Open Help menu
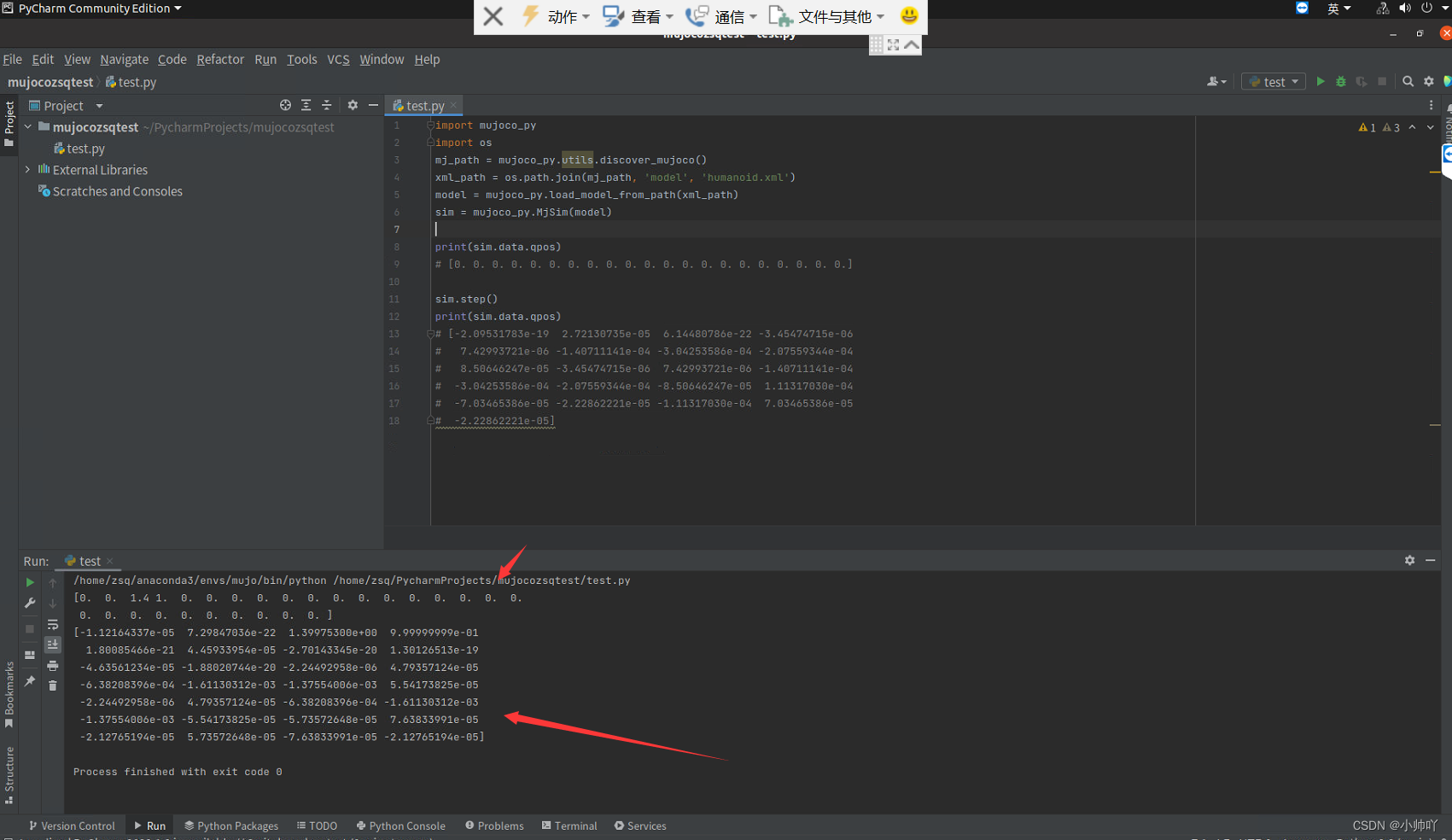Screen dimensions: 1452x840 pyautogui.click(x=427, y=59)
